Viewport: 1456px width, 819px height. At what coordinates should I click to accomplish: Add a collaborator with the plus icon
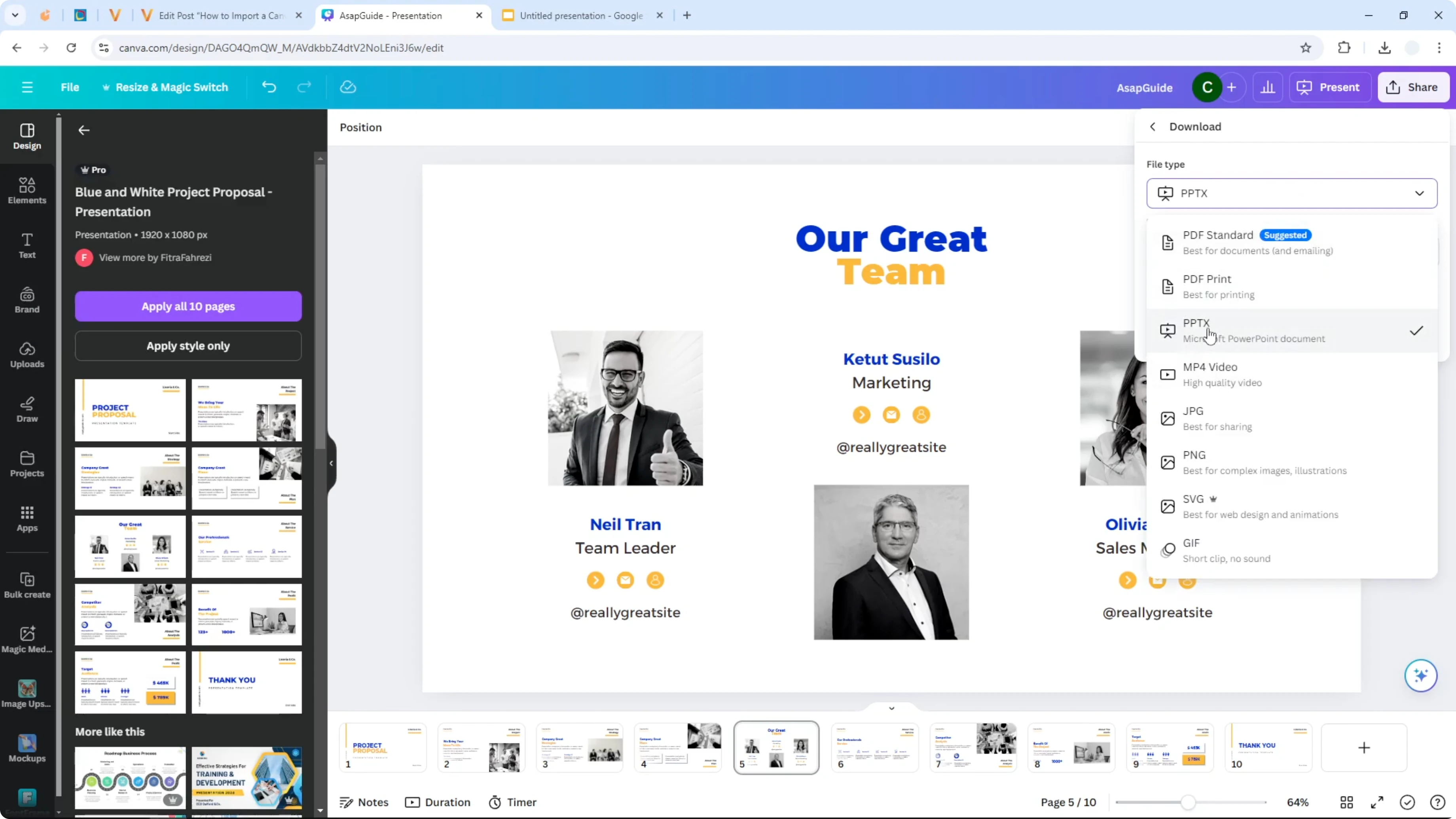[x=1232, y=87]
